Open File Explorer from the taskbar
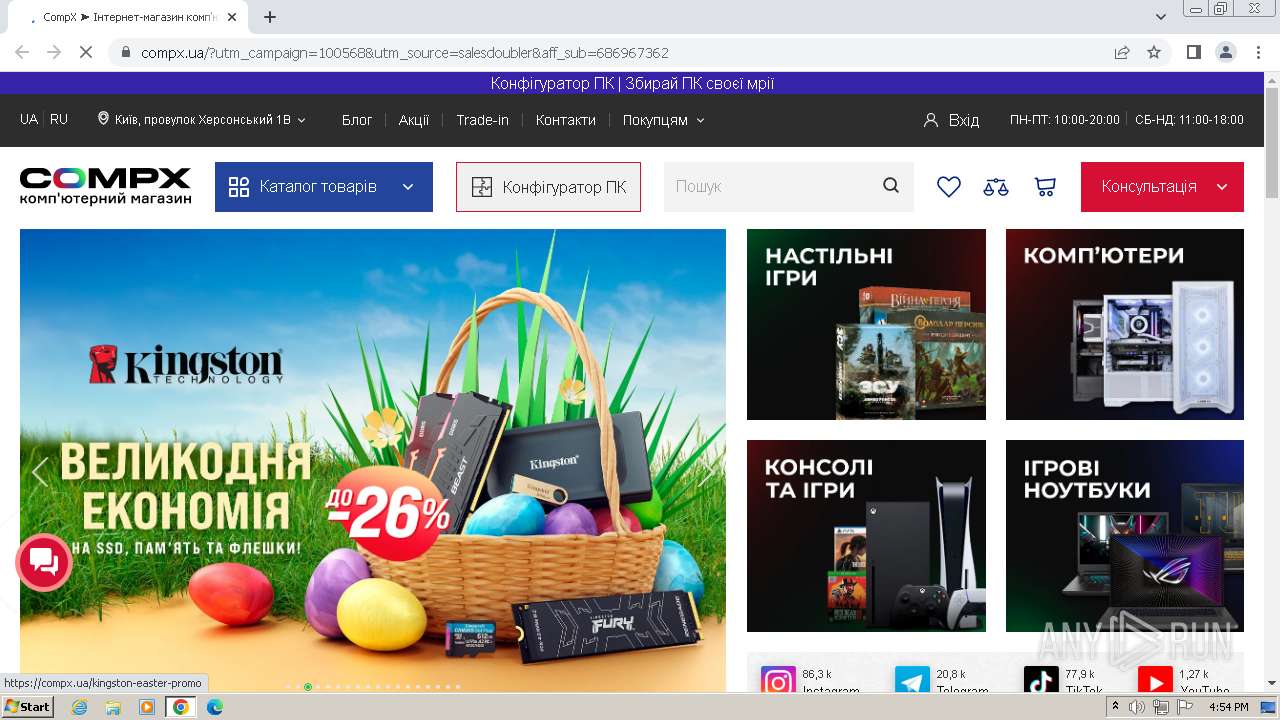This screenshot has height=720, width=1280. pos(113,707)
